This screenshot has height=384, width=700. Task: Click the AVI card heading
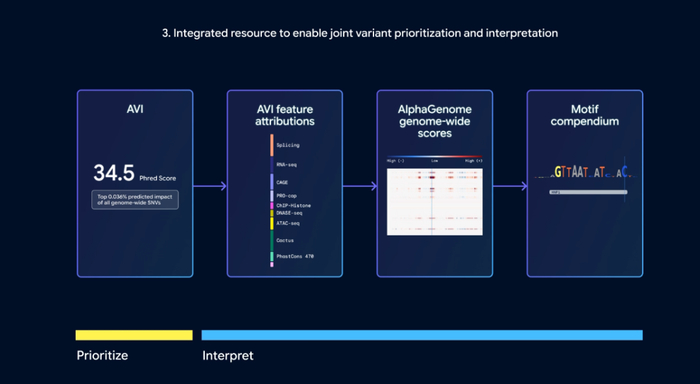[135, 109]
